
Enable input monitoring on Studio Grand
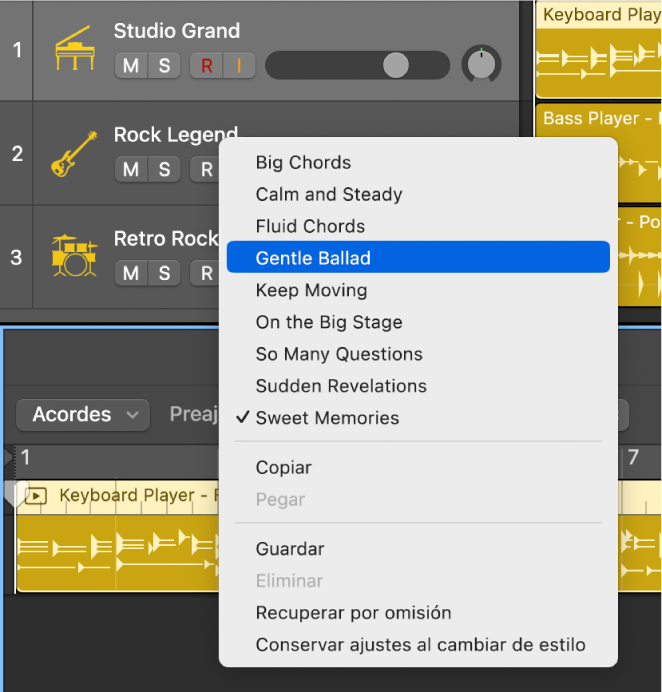click(x=239, y=66)
